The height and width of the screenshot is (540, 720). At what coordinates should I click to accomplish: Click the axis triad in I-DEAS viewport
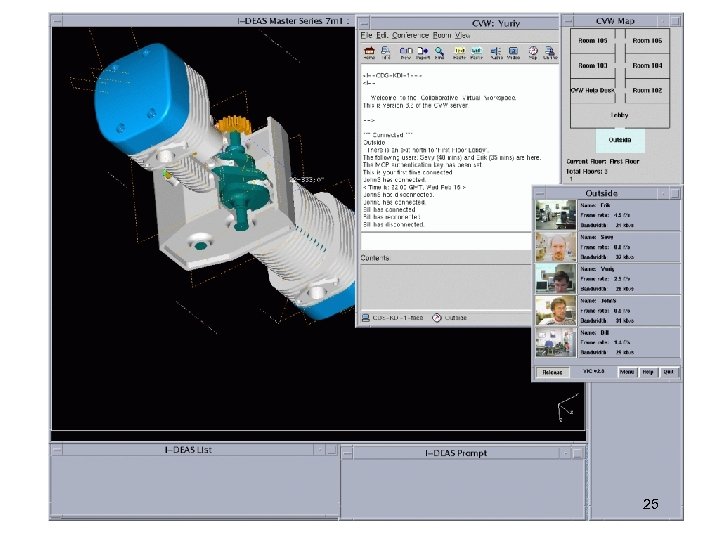pyautogui.click(x=567, y=408)
